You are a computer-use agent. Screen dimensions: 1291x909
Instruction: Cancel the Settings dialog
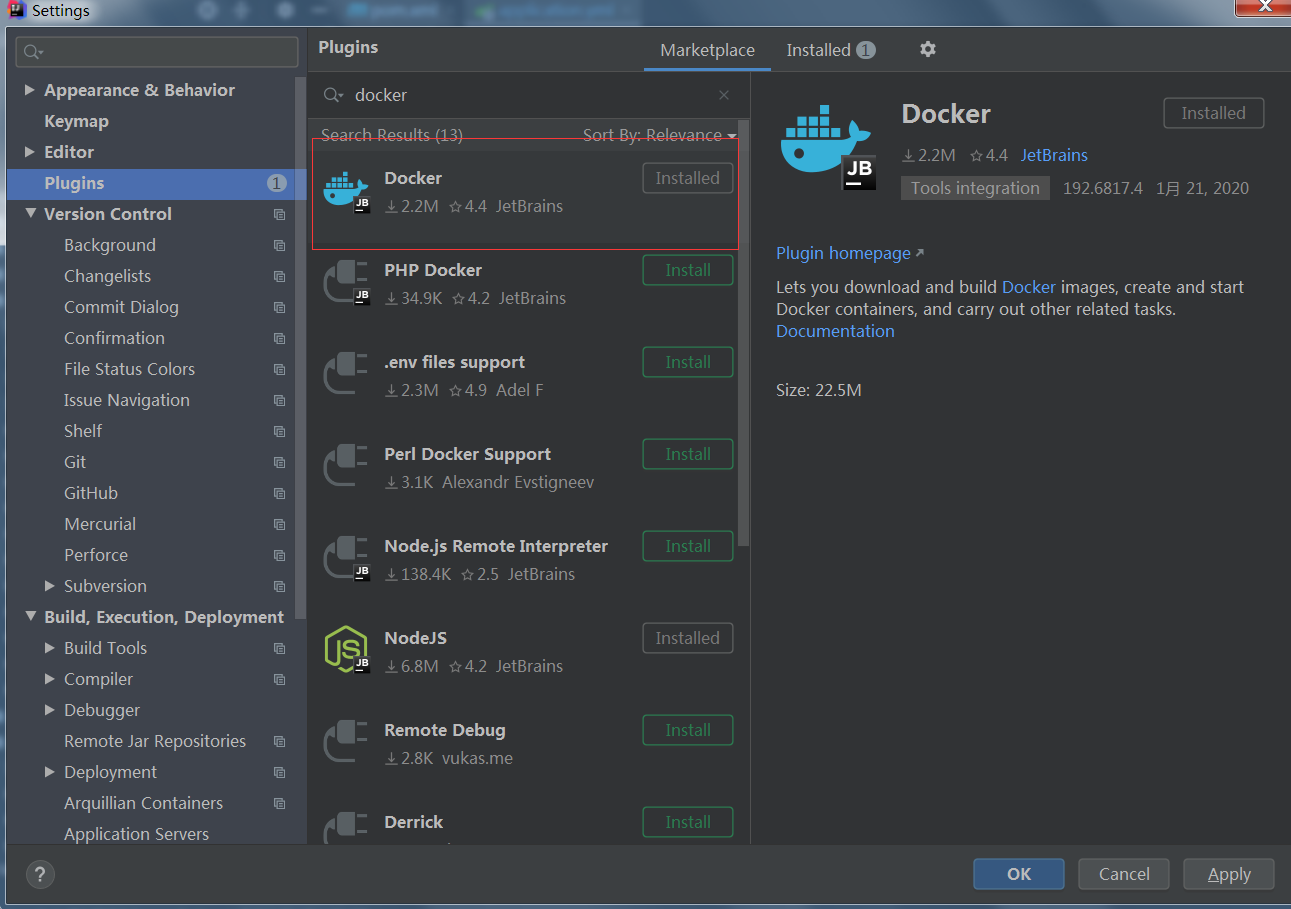(1124, 874)
